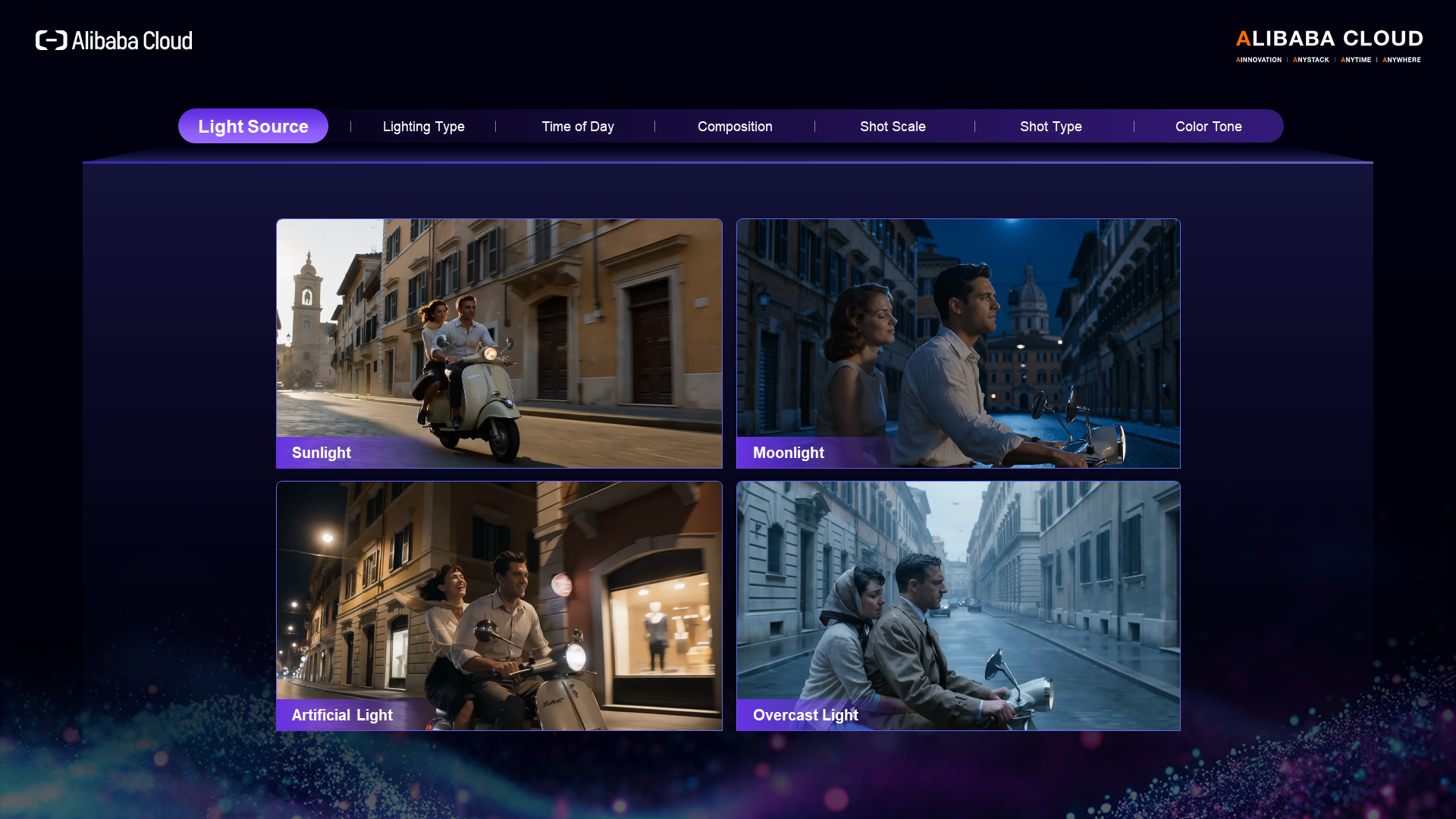Open the Artificial Light scene thumbnail
This screenshot has height=819, width=1456.
499,606
